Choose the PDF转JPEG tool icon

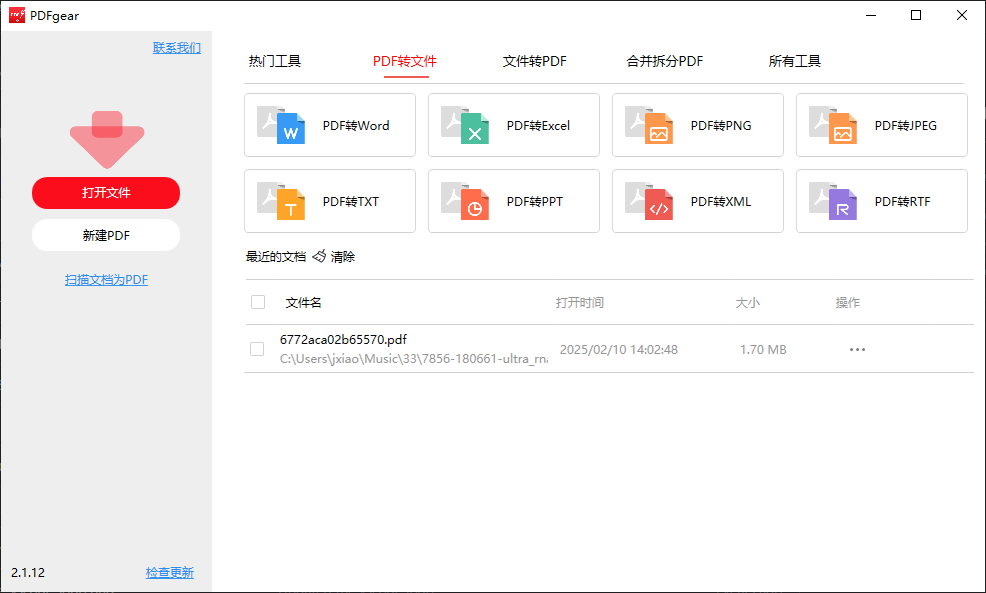833,126
